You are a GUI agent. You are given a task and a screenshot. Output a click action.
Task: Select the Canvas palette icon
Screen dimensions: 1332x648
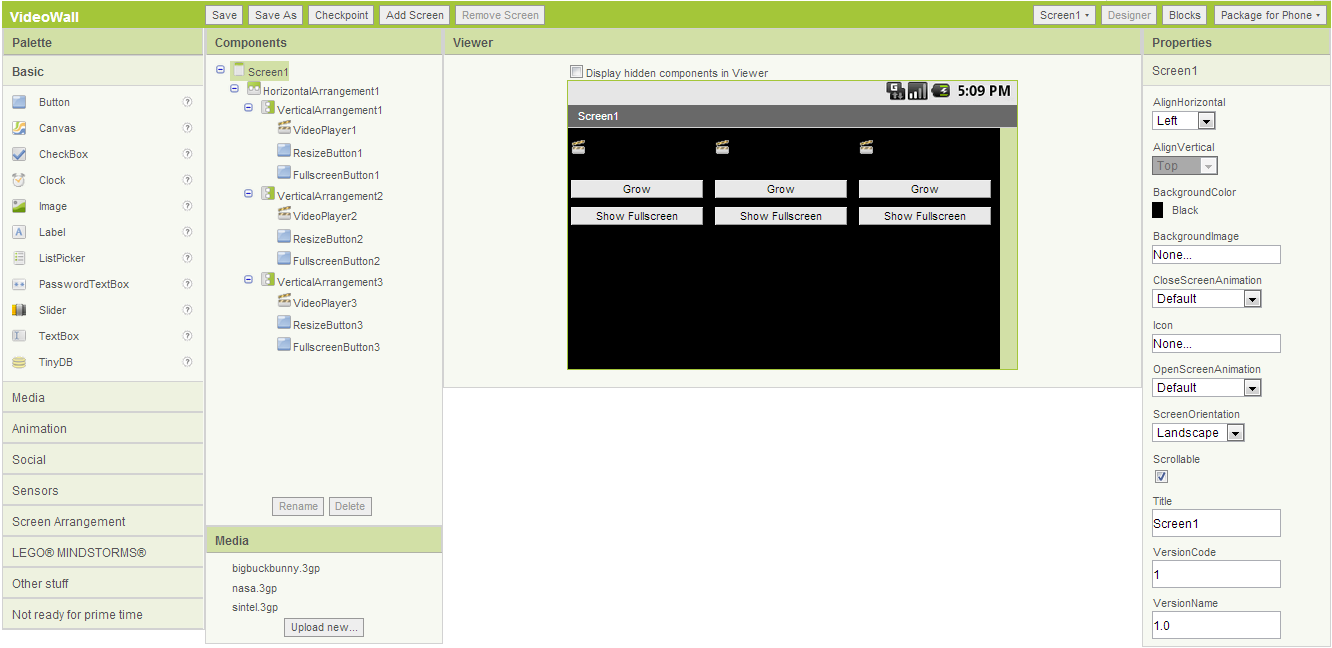tap(19, 128)
